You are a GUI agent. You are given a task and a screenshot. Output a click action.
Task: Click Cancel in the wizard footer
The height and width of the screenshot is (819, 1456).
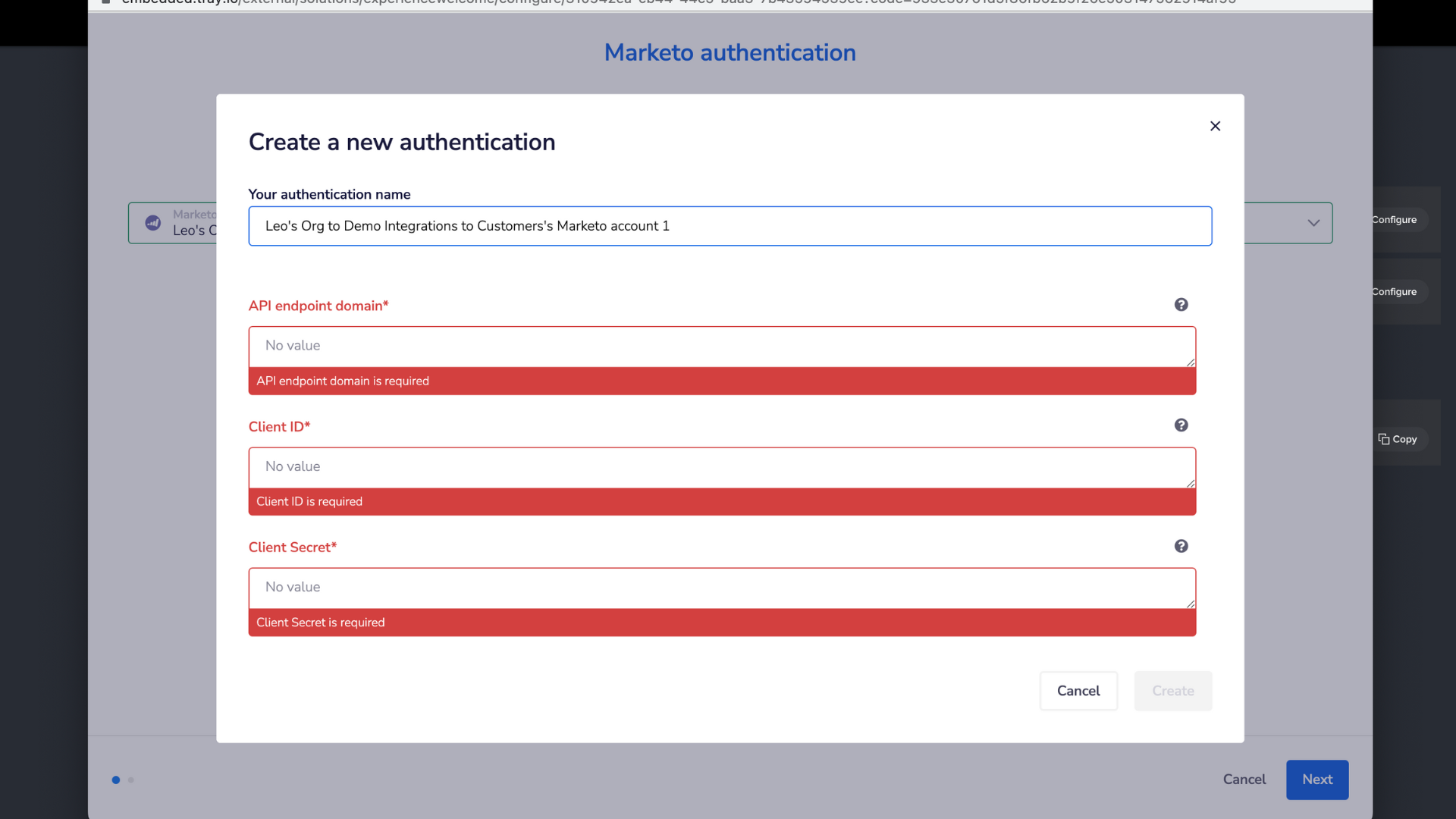(1244, 780)
